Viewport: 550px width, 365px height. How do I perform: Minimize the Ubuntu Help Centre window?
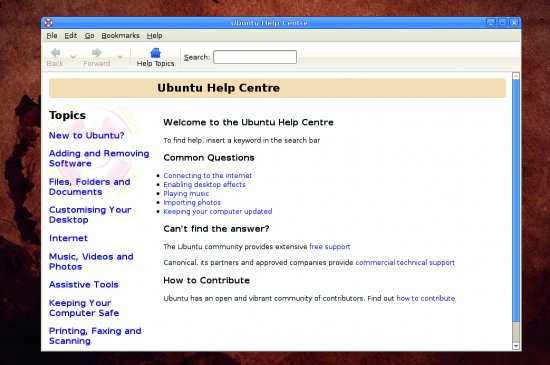click(x=491, y=23)
